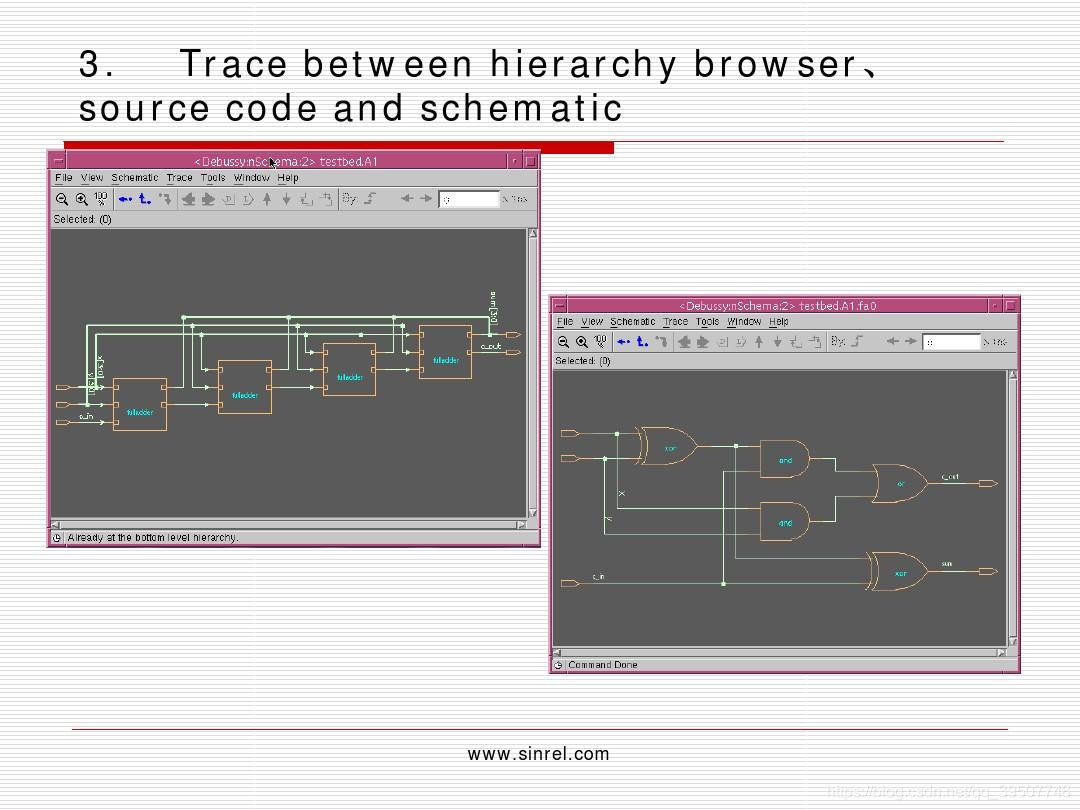Image resolution: width=1080 pixels, height=810 pixels.
Task: Click the gray left arrow before testbed.A1.fa0 time field
Action: point(893,341)
